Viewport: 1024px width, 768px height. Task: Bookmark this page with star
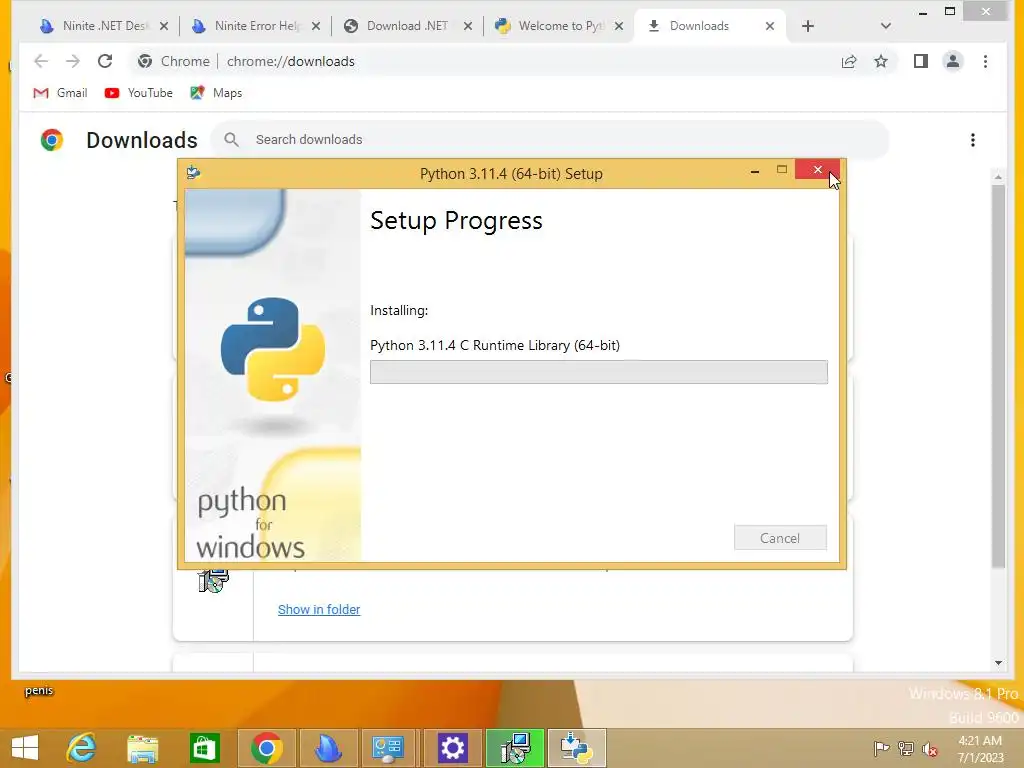(x=881, y=61)
